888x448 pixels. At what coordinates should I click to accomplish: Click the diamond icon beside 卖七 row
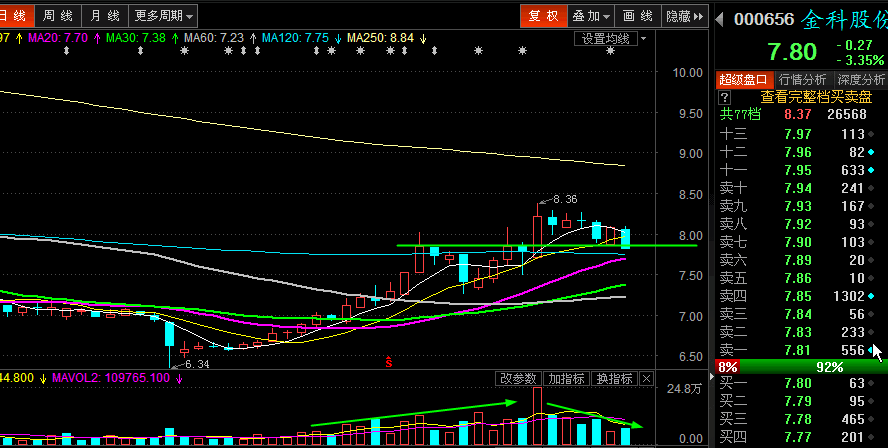pos(870,242)
